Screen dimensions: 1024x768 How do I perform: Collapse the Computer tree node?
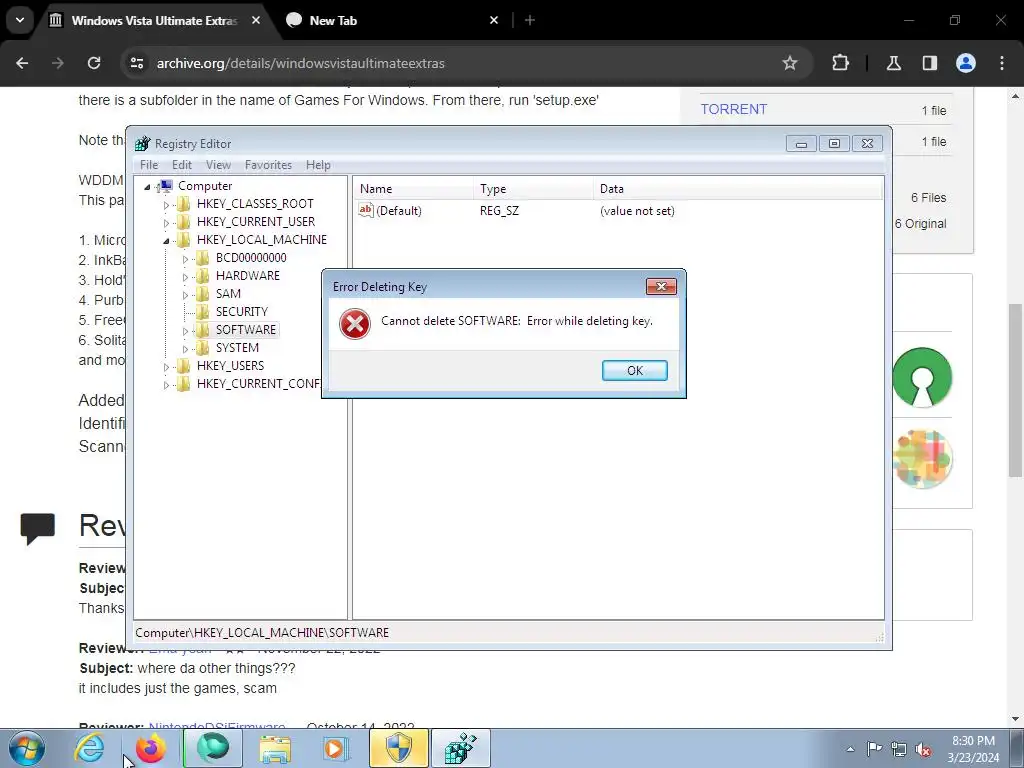148,187
